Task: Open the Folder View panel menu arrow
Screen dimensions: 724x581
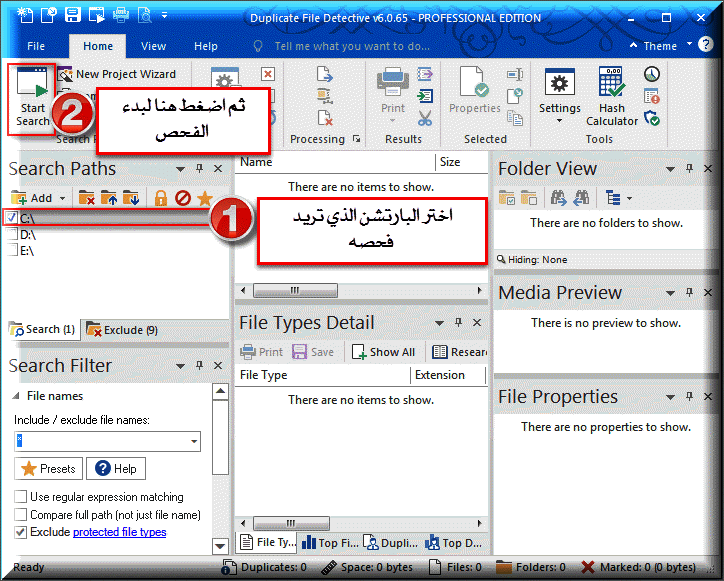Action: click(x=670, y=169)
